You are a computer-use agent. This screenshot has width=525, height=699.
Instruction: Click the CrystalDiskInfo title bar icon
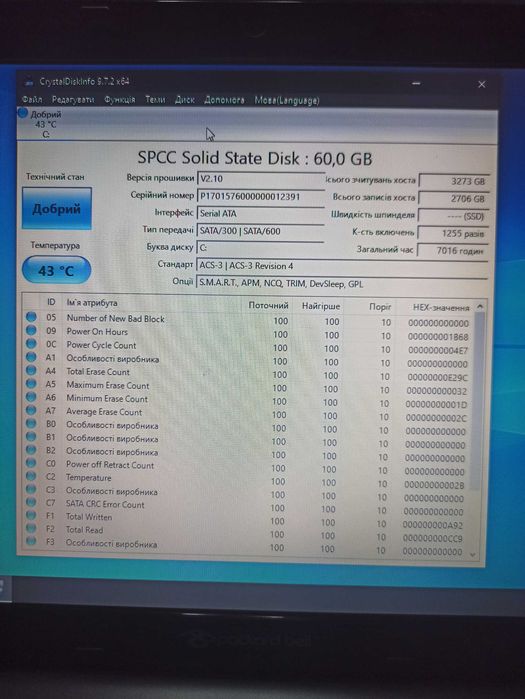[x=29, y=82]
